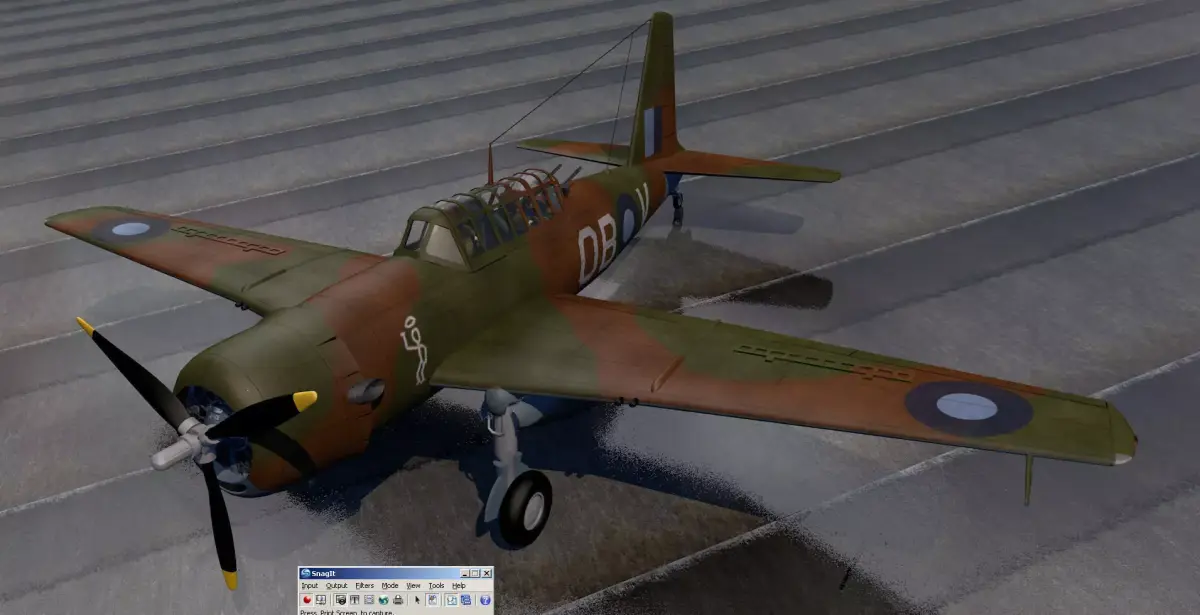Viewport: 1200px width, 615px height.
Task: Open the View menu in SnagIt
Action: click(413, 586)
